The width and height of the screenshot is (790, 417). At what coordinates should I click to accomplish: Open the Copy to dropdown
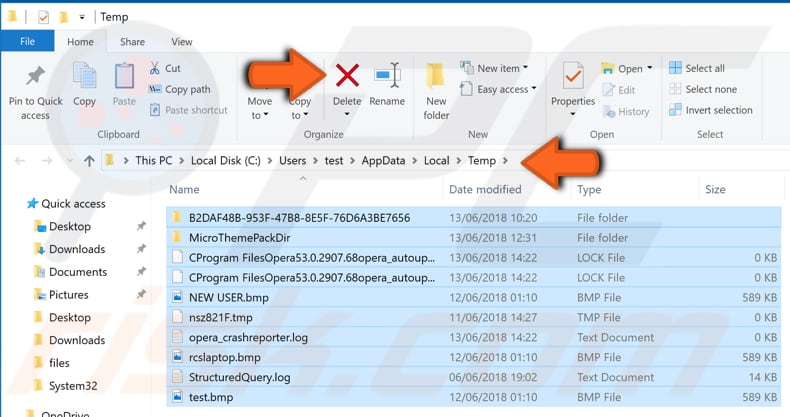[299, 108]
